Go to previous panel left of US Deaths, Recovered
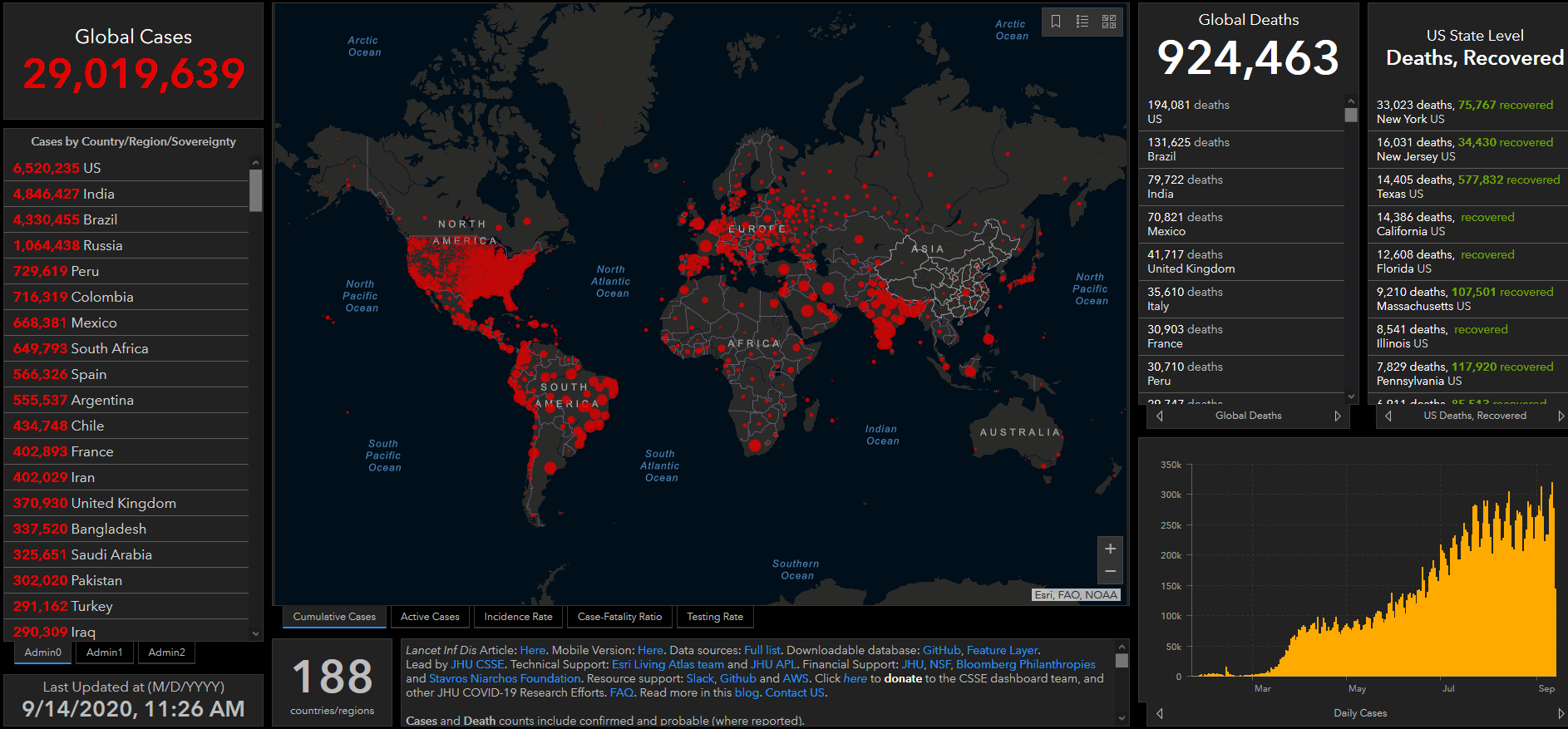The height and width of the screenshot is (729, 1568). (x=1388, y=416)
